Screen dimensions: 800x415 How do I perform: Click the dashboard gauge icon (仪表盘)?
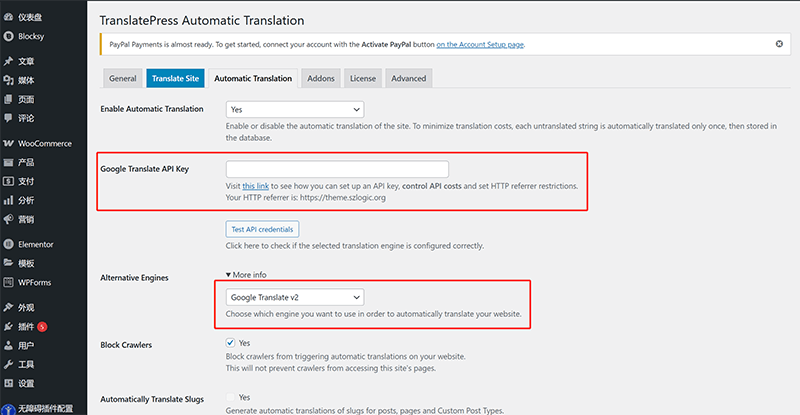[x=8, y=17]
